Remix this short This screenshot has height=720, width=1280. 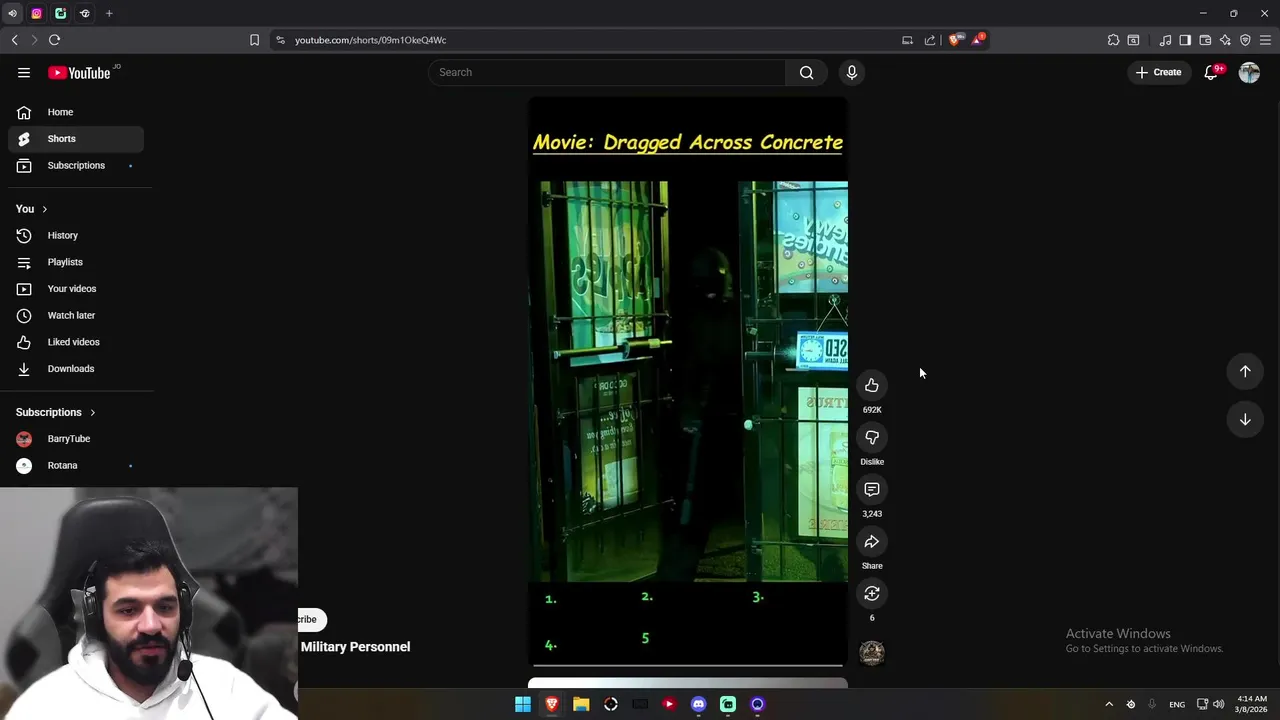tap(872, 594)
